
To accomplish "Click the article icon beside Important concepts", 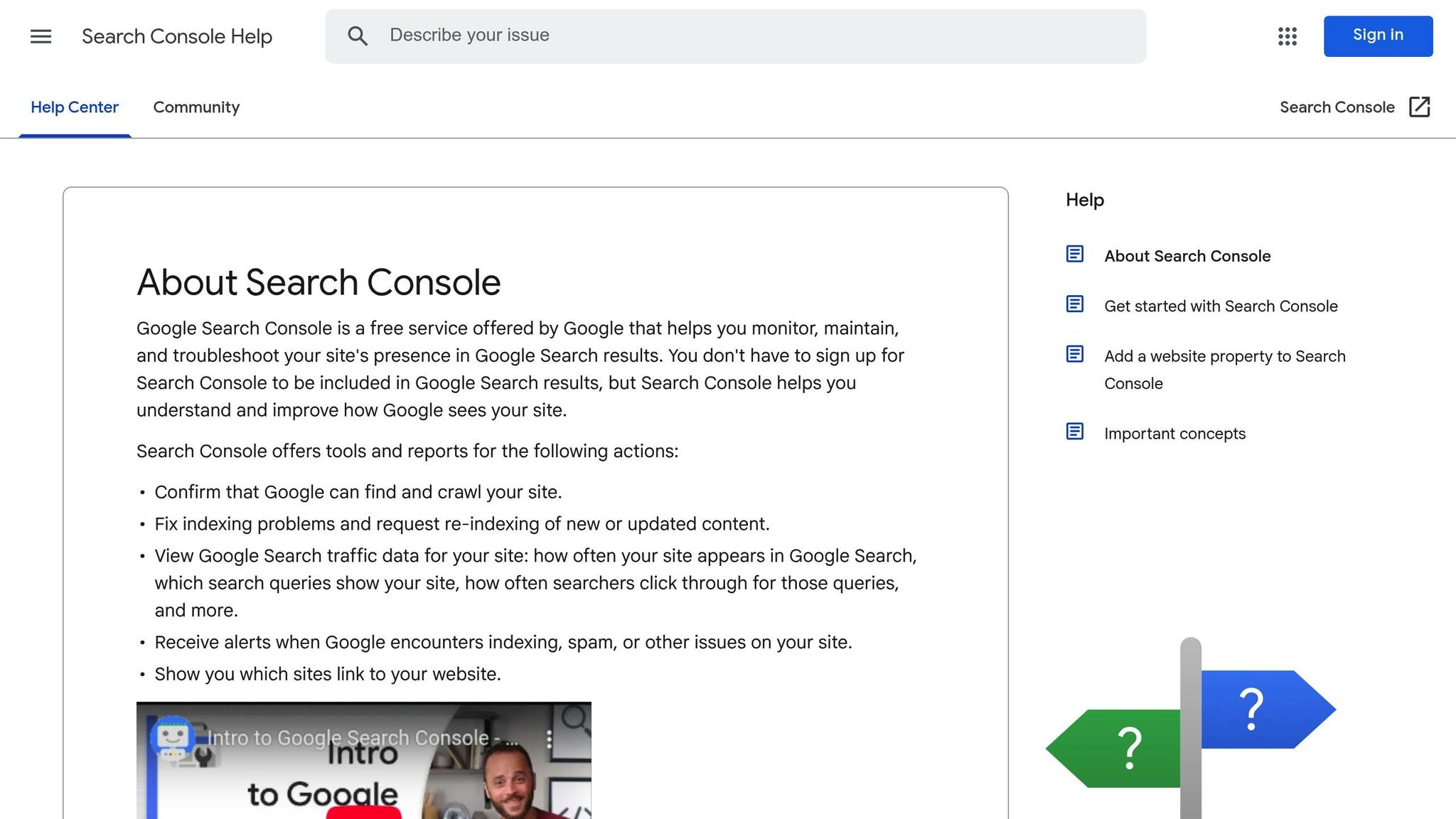I will click(1074, 431).
